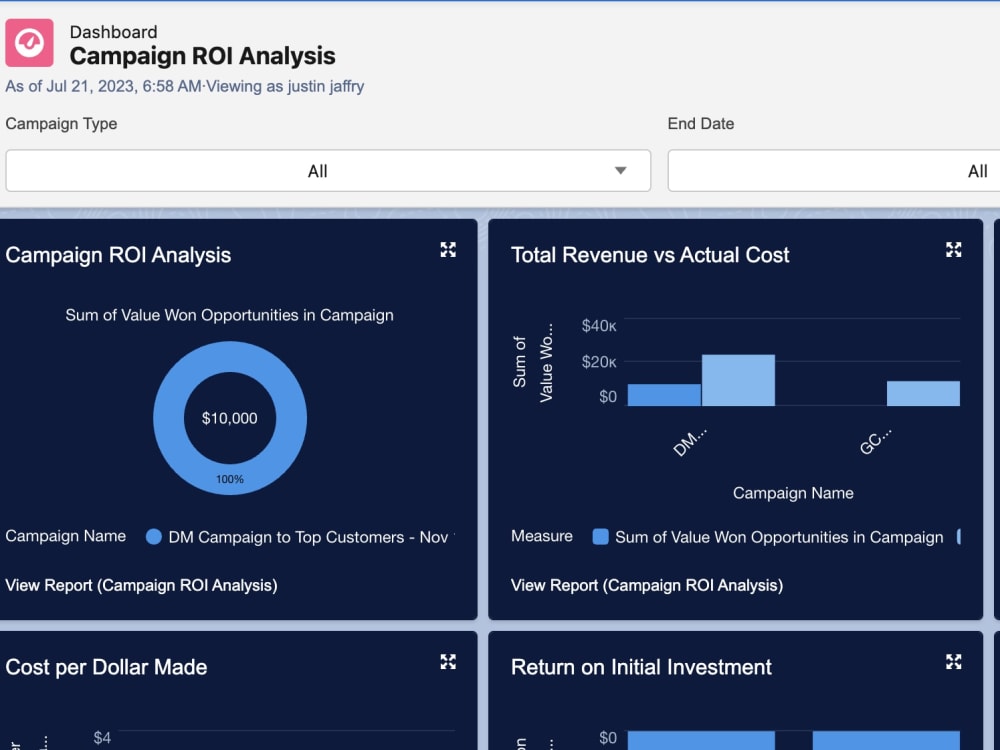Click the dark blue DM bar in chart
The width and height of the screenshot is (1000, 750).
click(664, 395)
